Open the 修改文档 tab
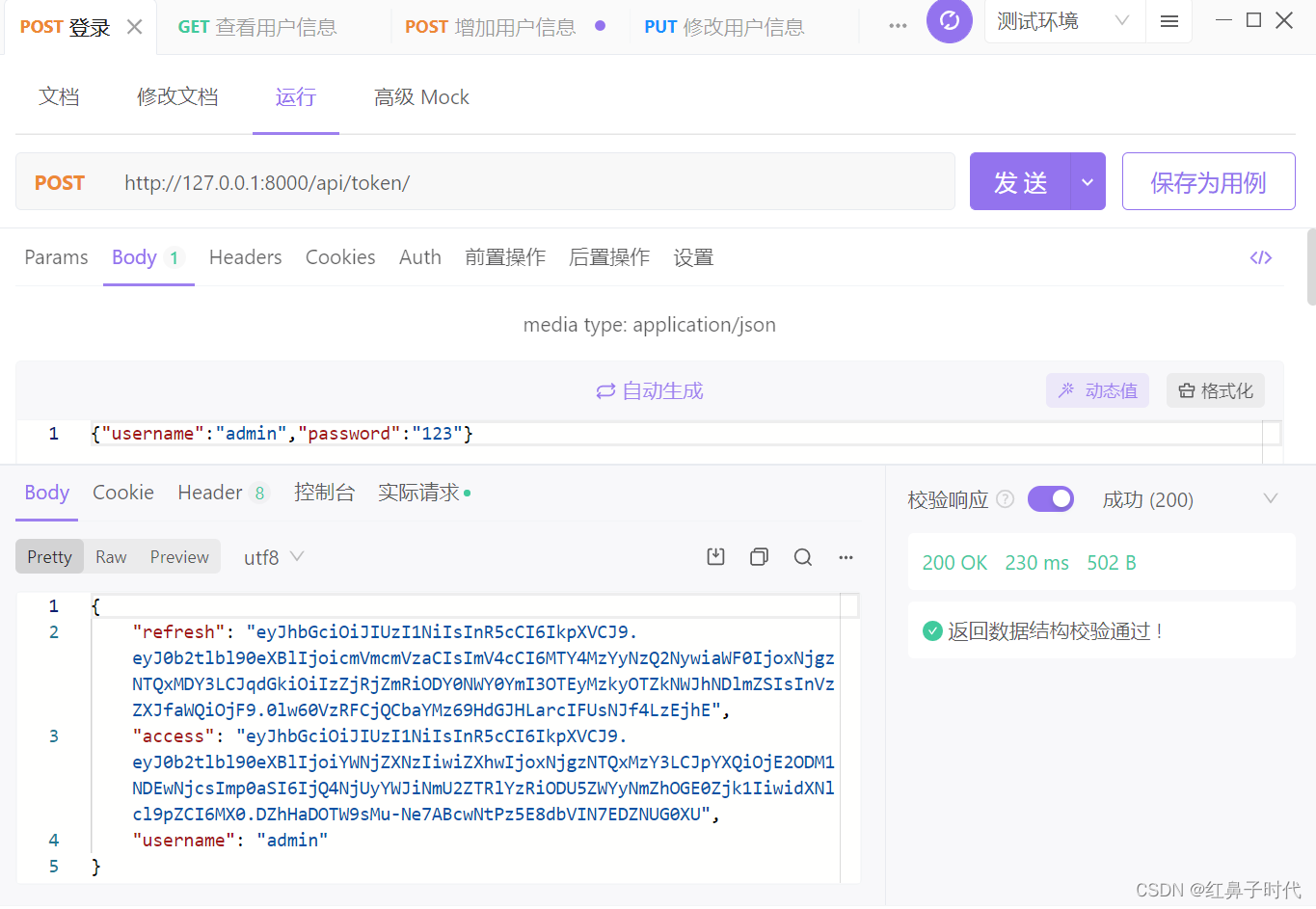Viewport: 1316px width, 909px height. tap(177, 96)
